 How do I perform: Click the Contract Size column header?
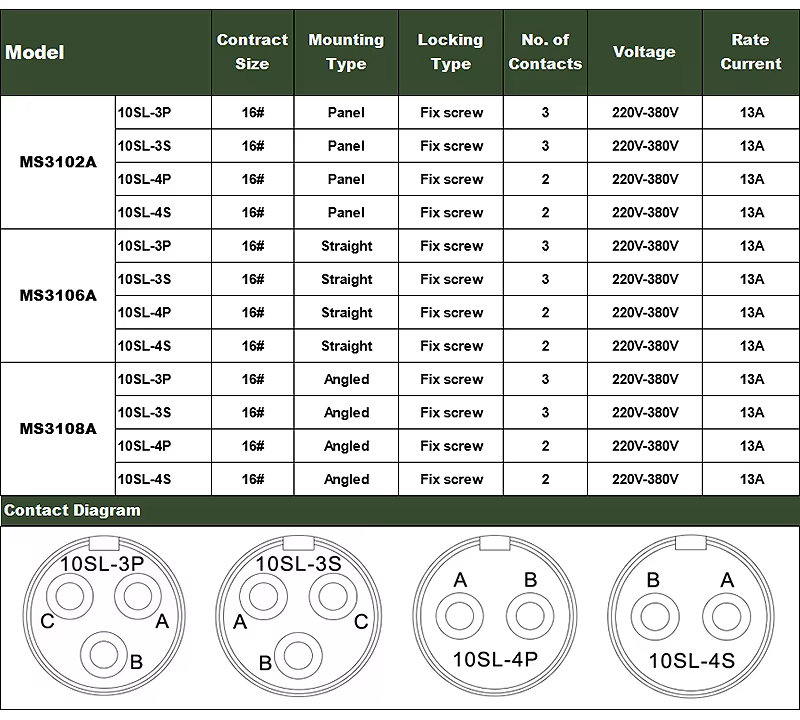tap(252, 52)
